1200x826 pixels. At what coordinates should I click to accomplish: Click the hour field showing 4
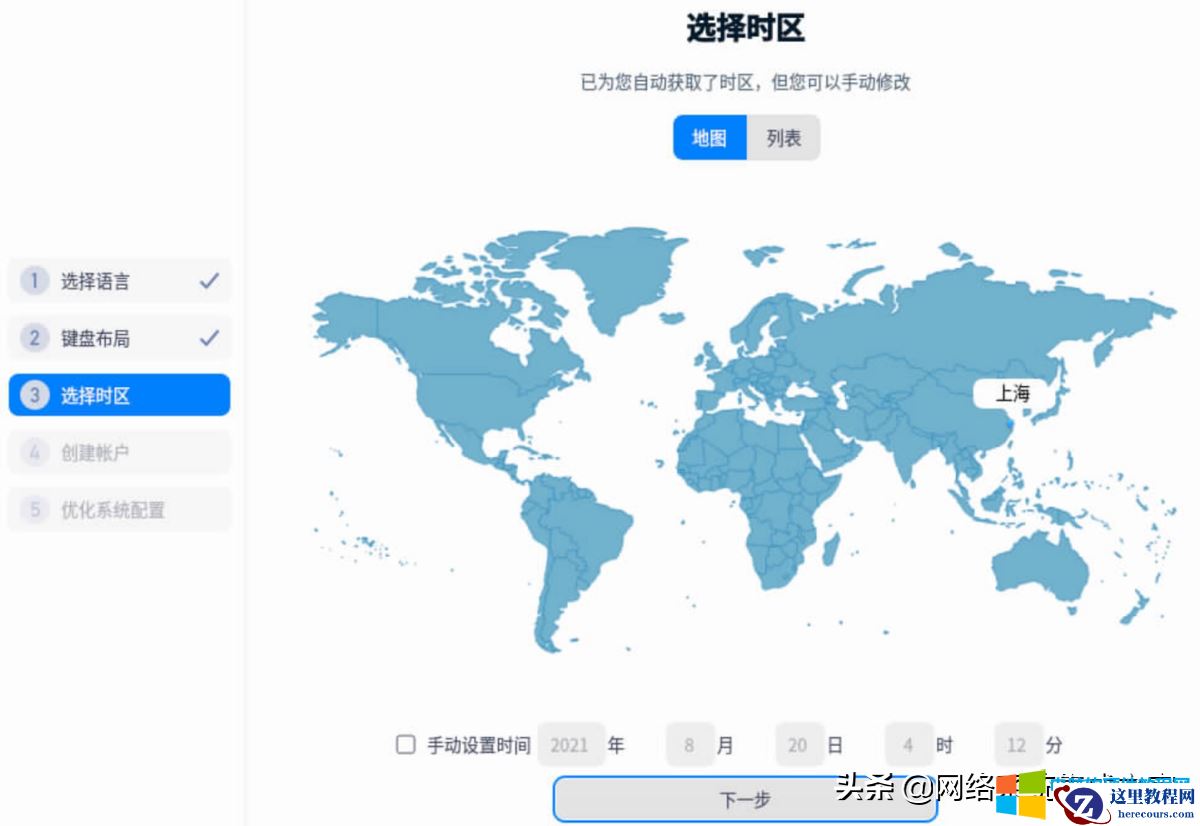(908, 744)
